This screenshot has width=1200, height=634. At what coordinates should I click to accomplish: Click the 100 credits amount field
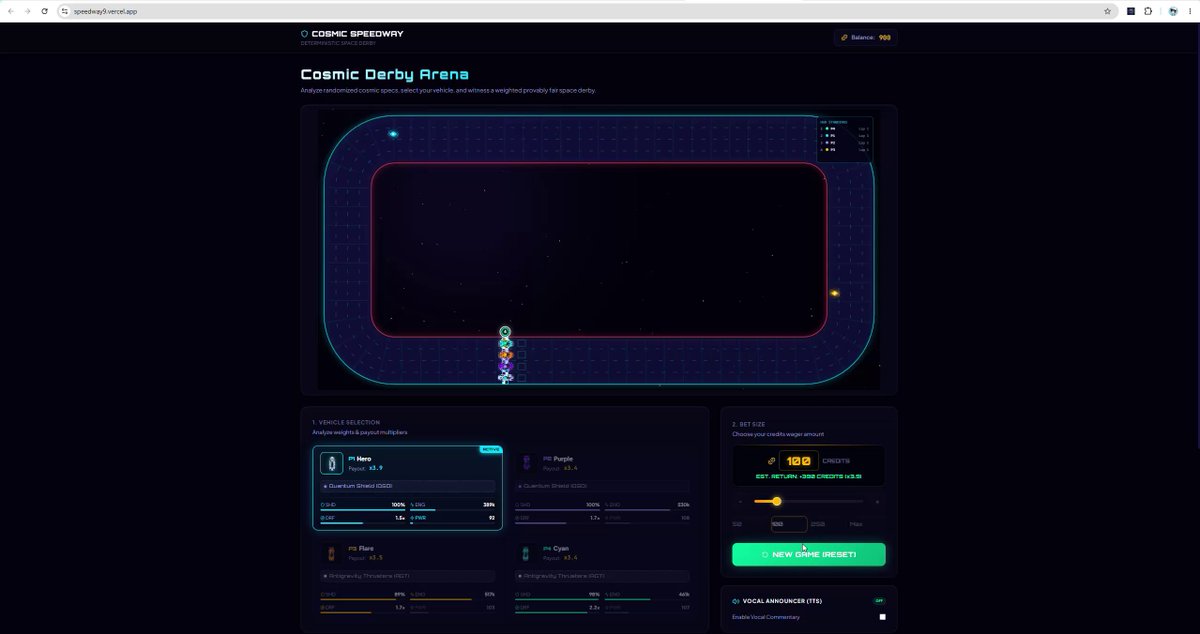point(799,461)
